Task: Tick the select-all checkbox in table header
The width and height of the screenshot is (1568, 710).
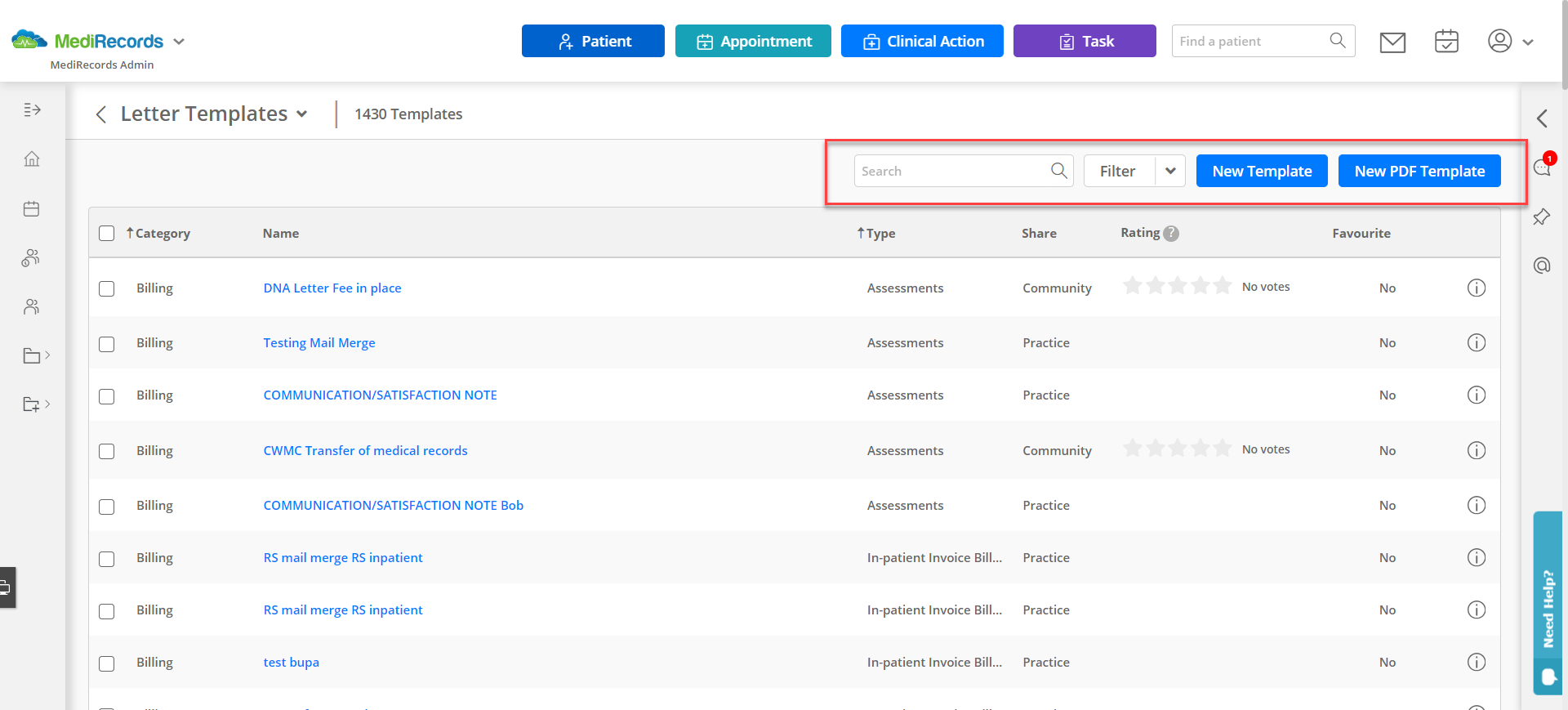Action: coord(107,233)
